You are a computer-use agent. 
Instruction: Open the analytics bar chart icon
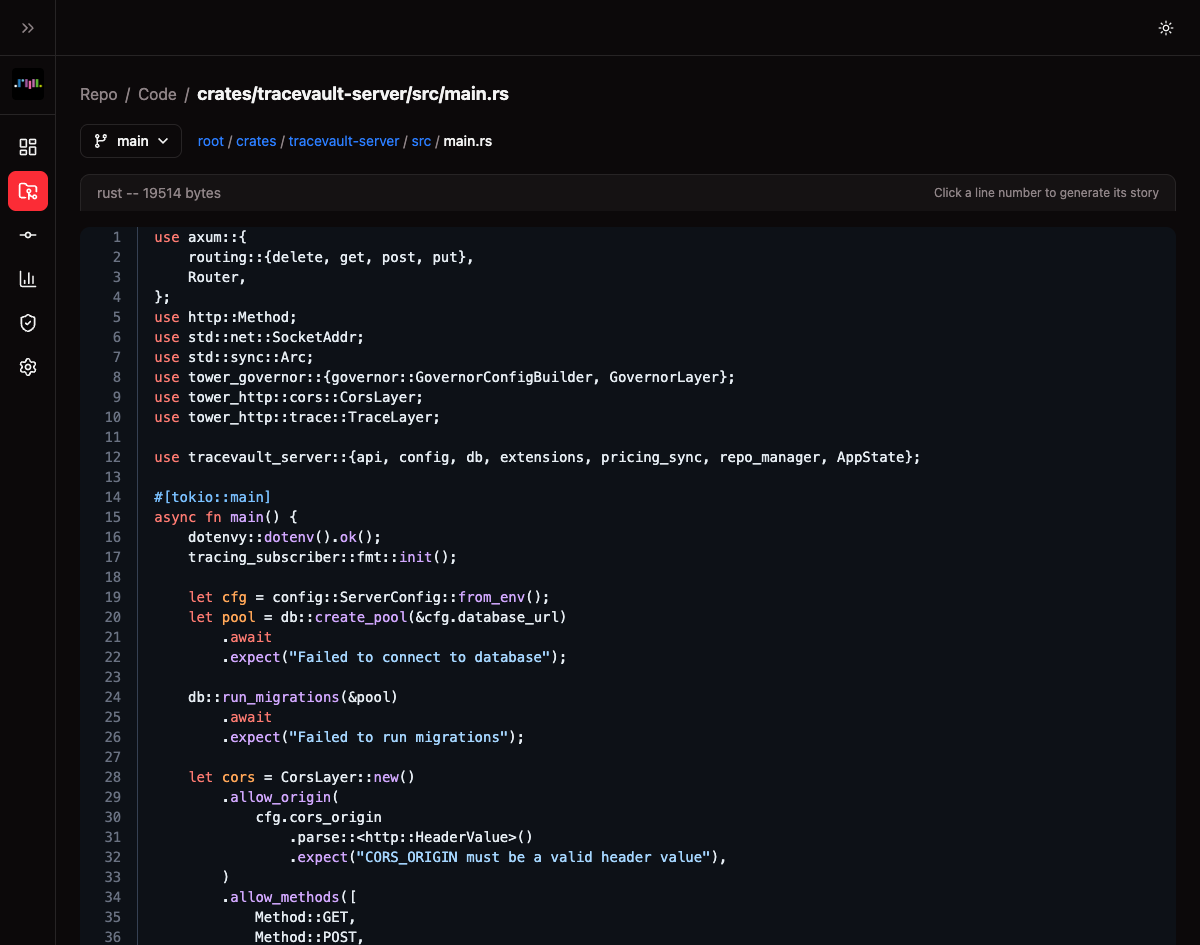[x=27, y=279]
